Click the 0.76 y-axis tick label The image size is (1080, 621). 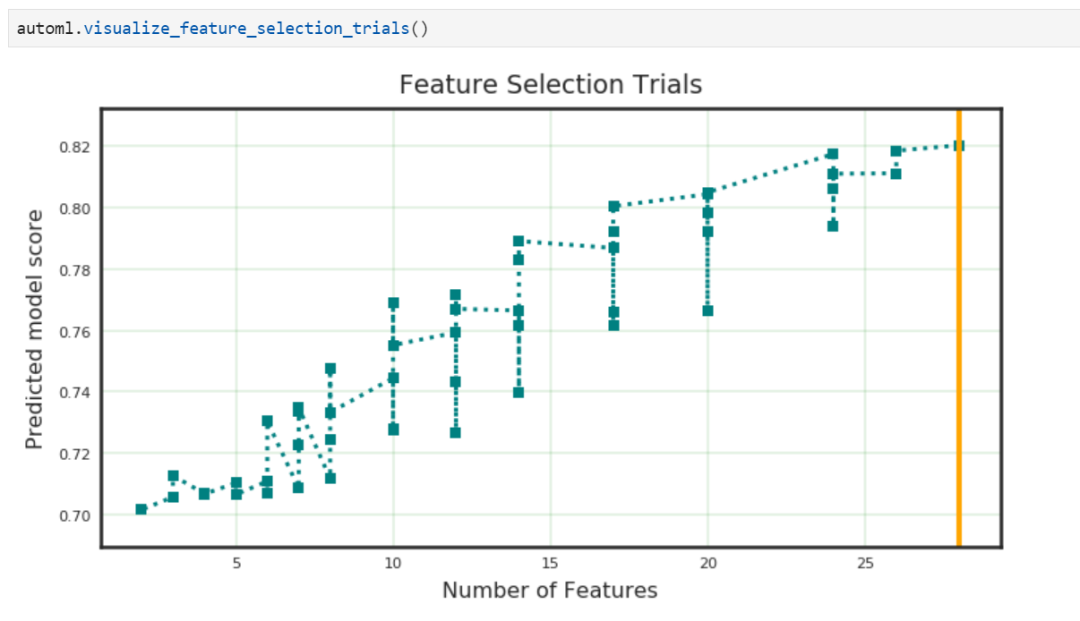pos(76,331)
